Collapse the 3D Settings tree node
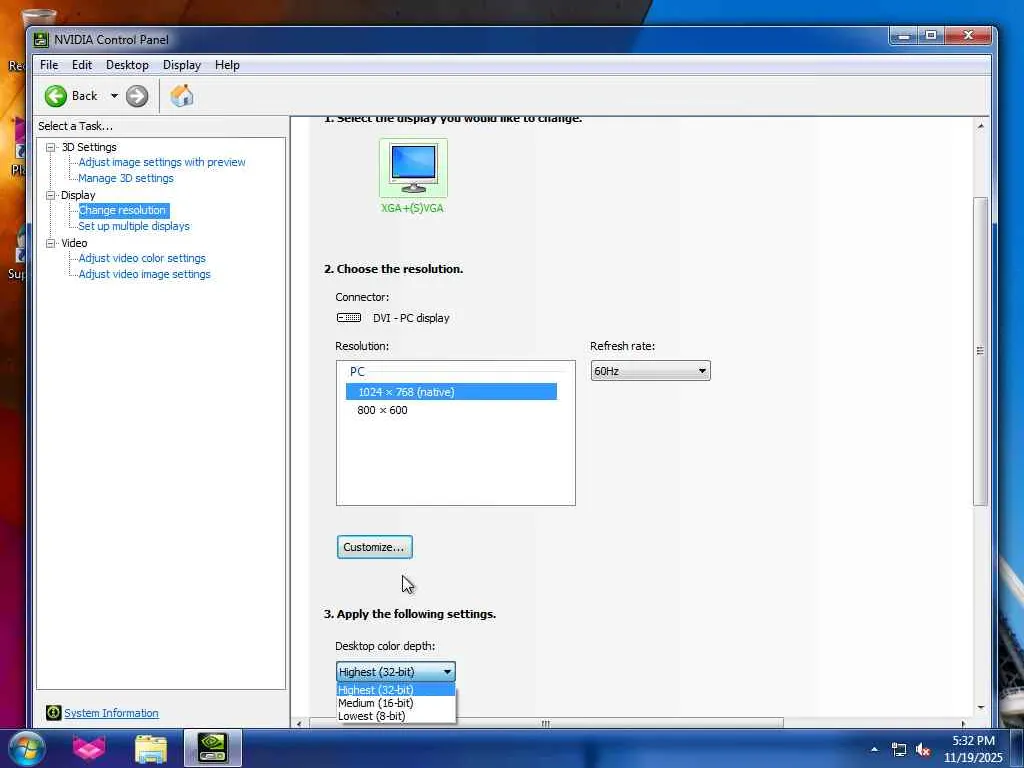The height and width of the screenshot is (768, 1024). pos(50,148)
